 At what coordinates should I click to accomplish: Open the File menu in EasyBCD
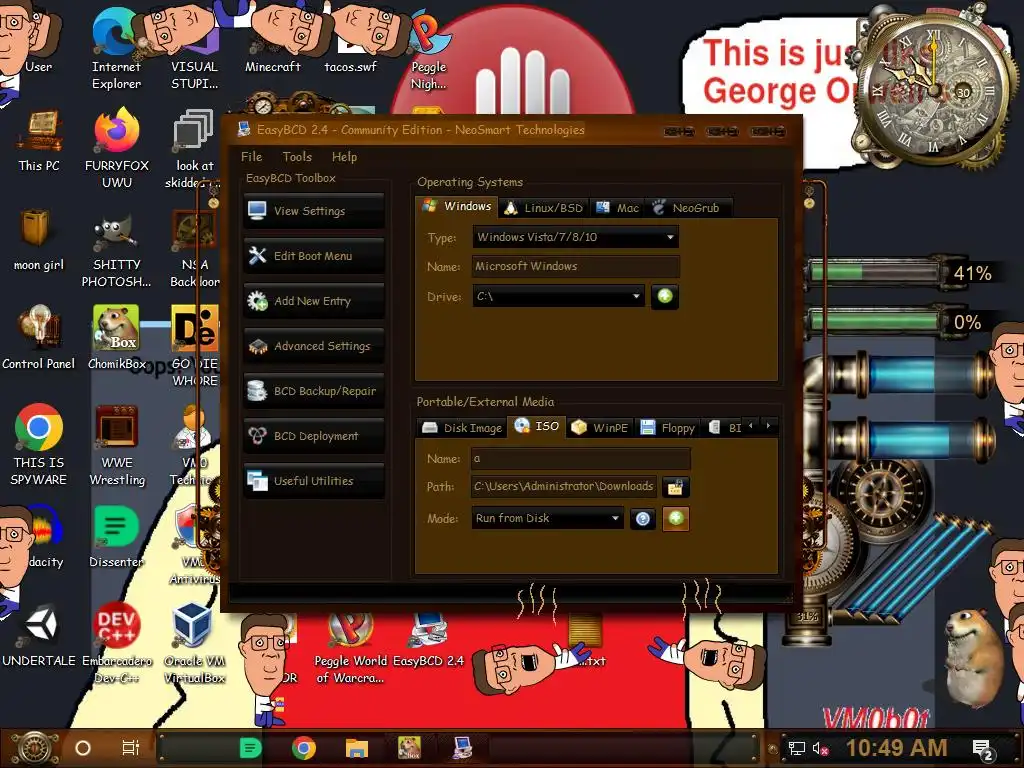[251, 157]
